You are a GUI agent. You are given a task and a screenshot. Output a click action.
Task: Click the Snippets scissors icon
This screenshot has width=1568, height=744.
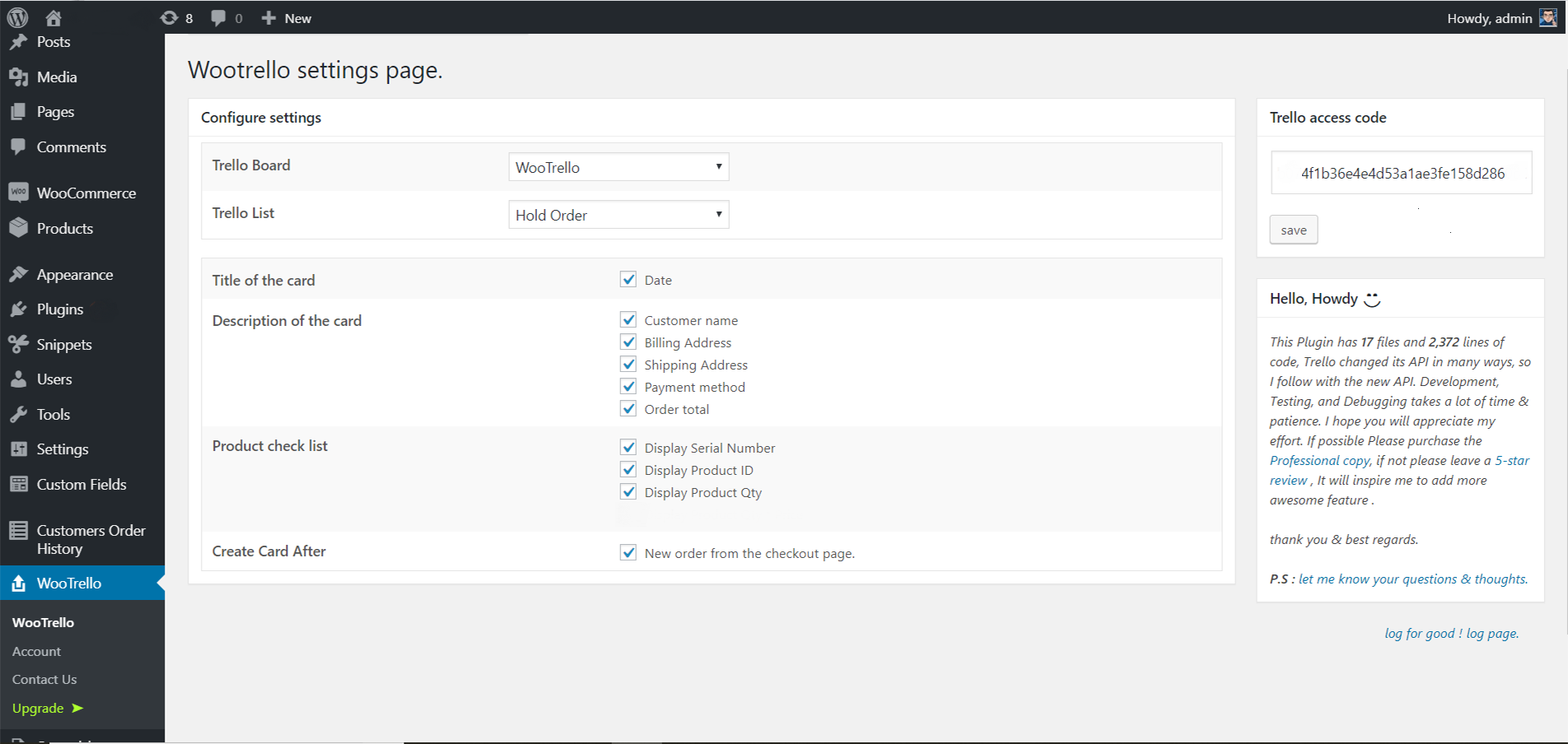click(18, 345)
